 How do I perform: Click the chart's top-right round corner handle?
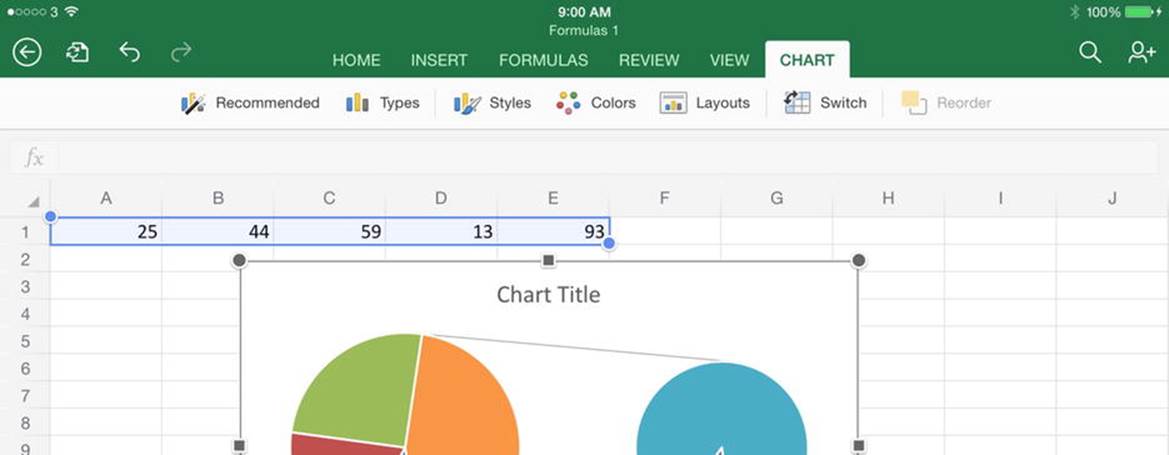[858, 260]
